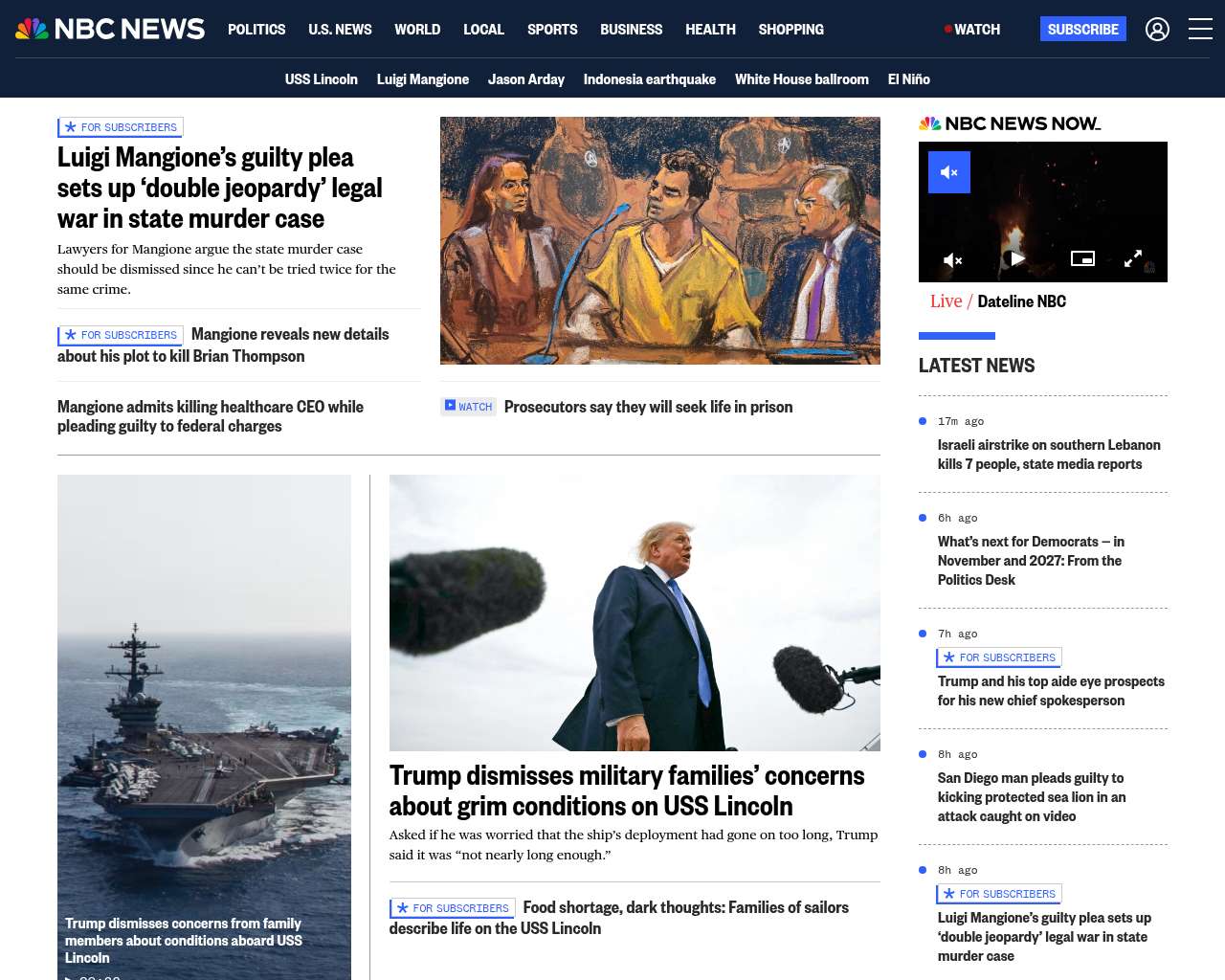Open the San Diego sea lion story
The width and height of the screenshot is (1225, 980).
coord(1032,797)
